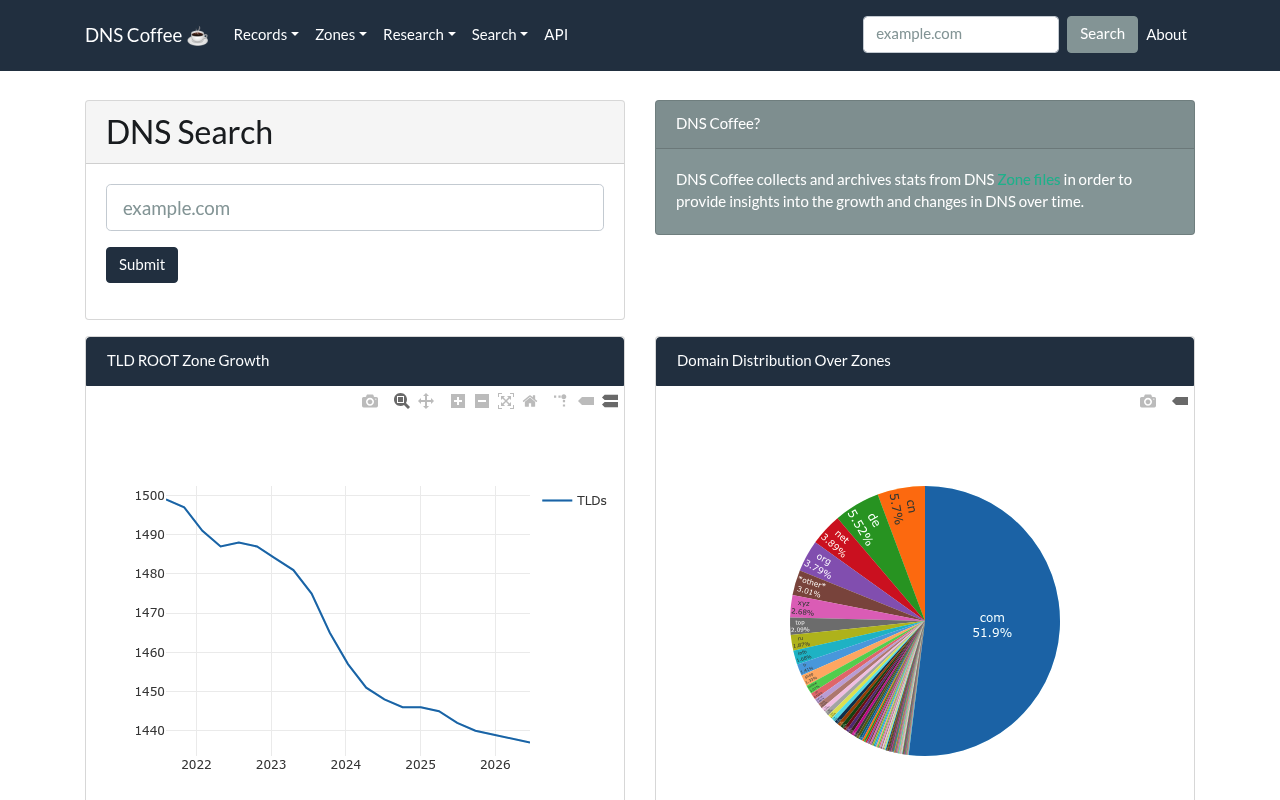This screenshot has height=800, width=1280.
Task: Submit the DNS Search form
Action: (142, 265)
